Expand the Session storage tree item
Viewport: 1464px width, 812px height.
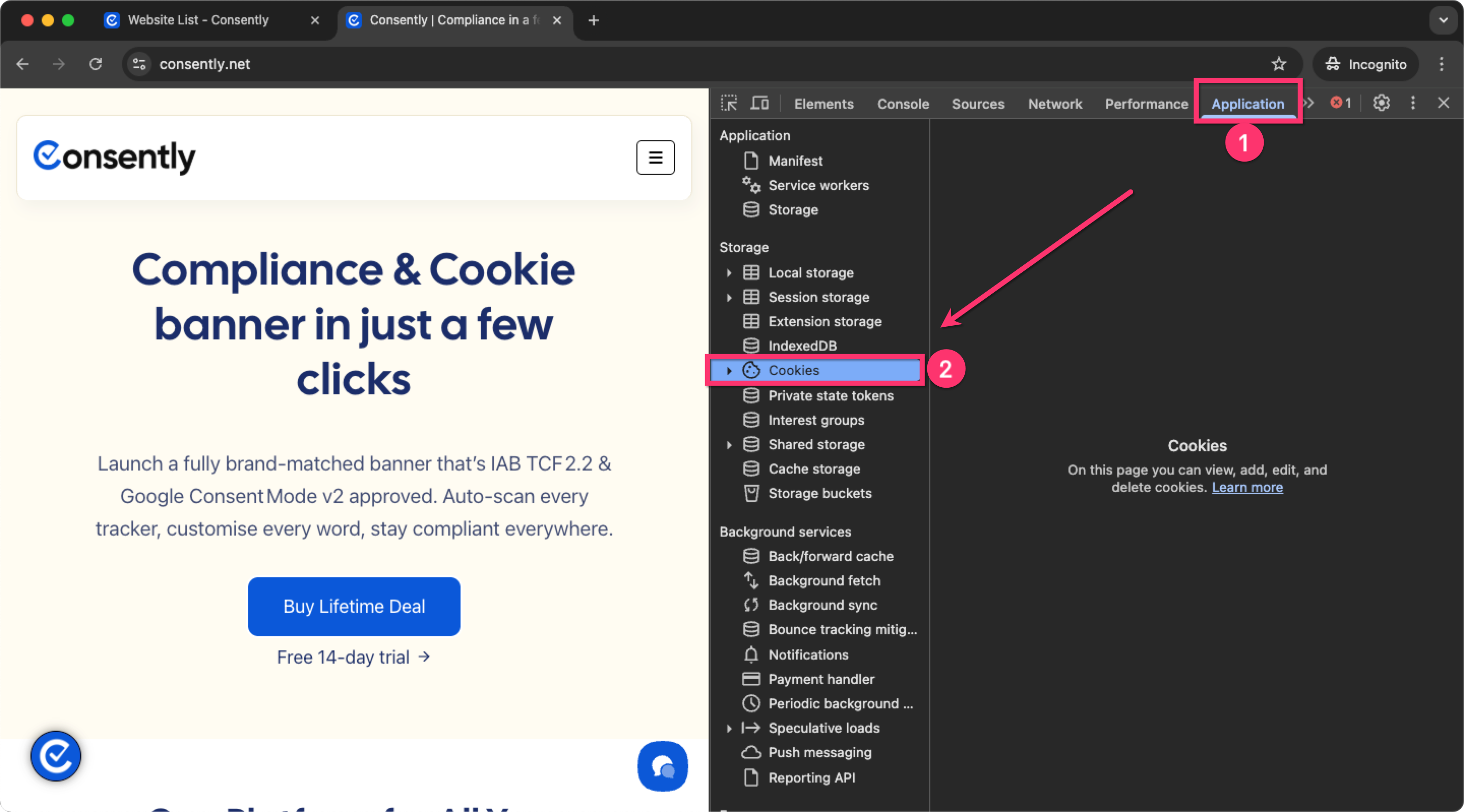[x=729, y=297]
